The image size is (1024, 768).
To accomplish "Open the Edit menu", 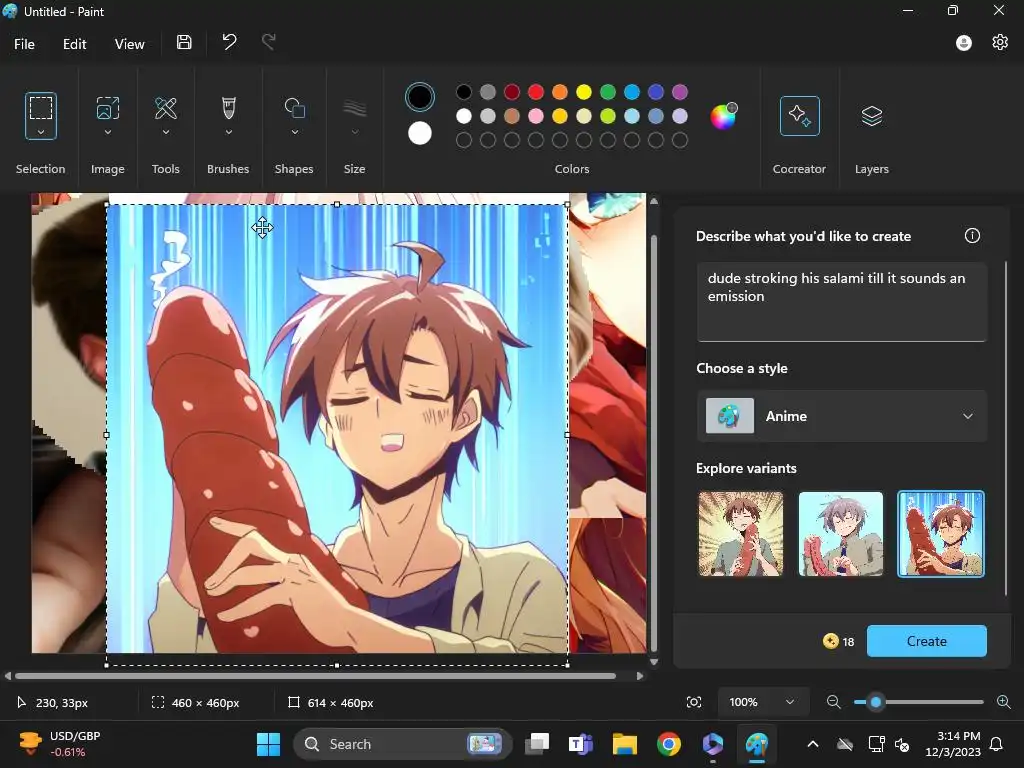I will point(74,44).
